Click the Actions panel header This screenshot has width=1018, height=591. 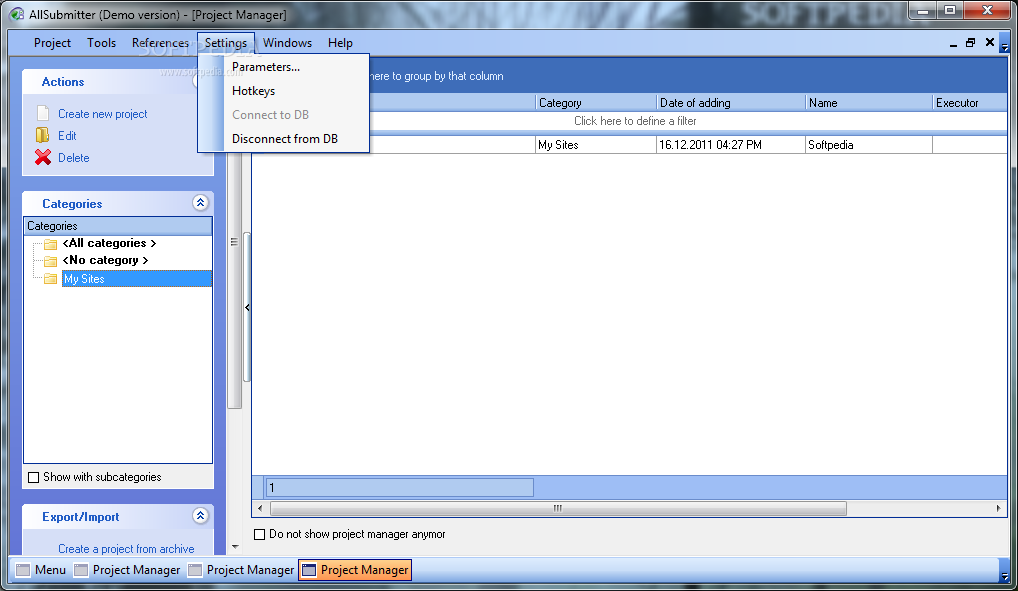pos(109,82)
